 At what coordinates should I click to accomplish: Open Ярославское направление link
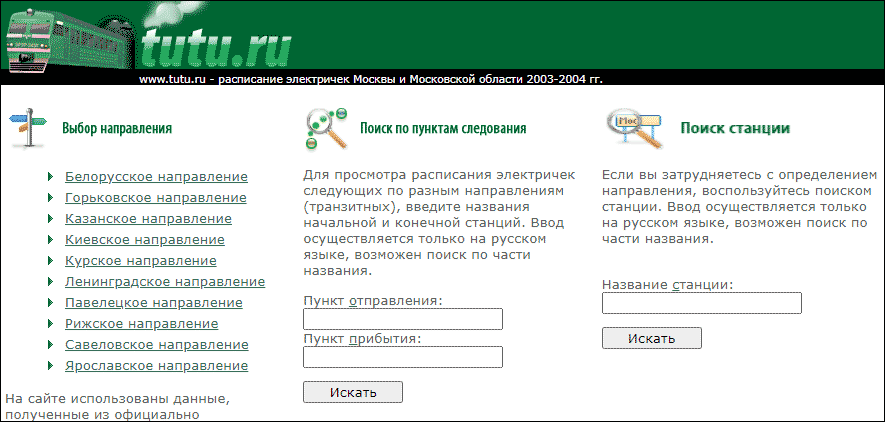(x=156, y=366)
